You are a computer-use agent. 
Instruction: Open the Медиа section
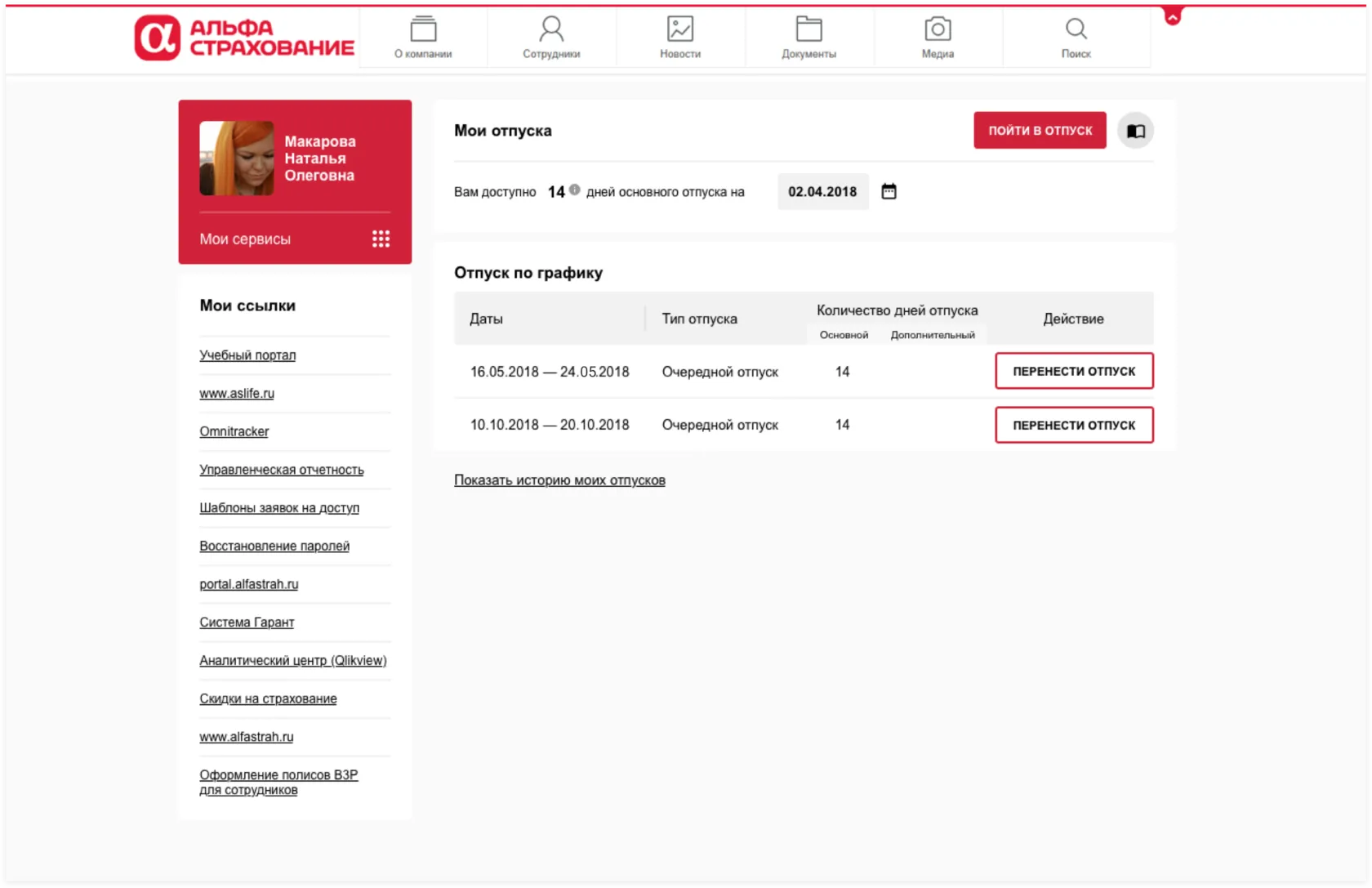pos(938,38)
